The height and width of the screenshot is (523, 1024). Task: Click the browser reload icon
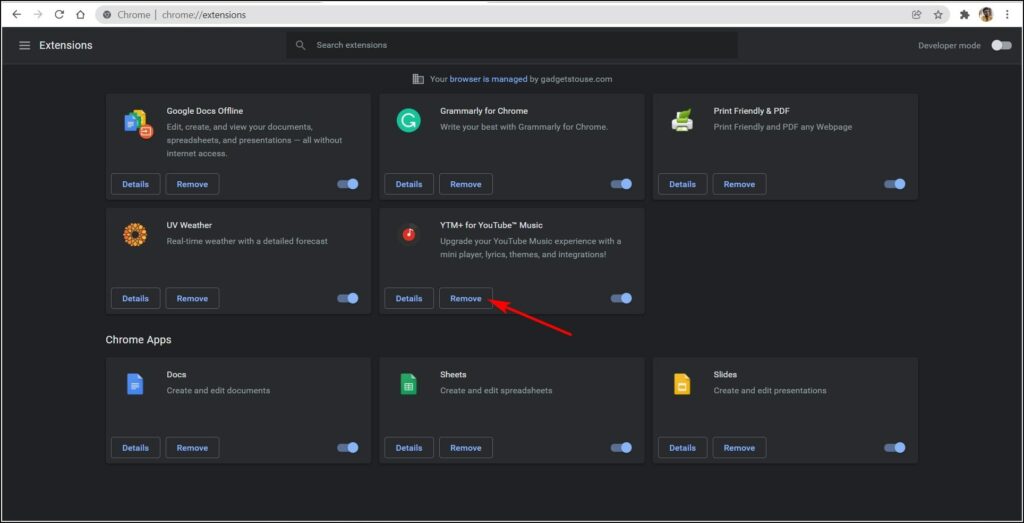pyautogui.click(x=59, y=14)
